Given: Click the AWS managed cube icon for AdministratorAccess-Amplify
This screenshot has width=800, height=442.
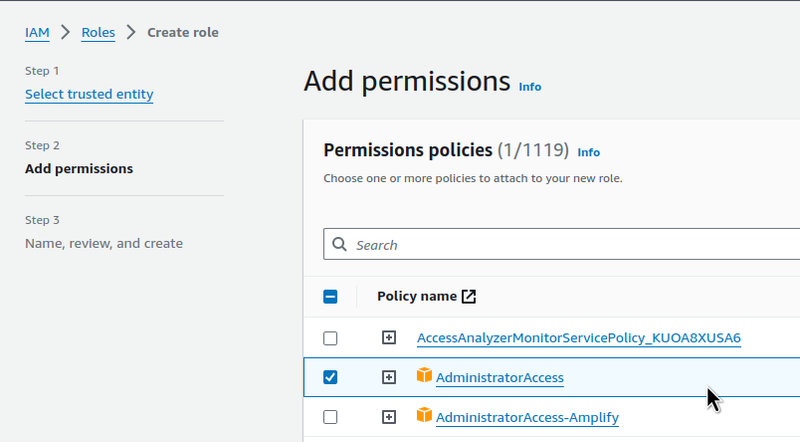Looking at the screenshot, I should pos(424,415).
